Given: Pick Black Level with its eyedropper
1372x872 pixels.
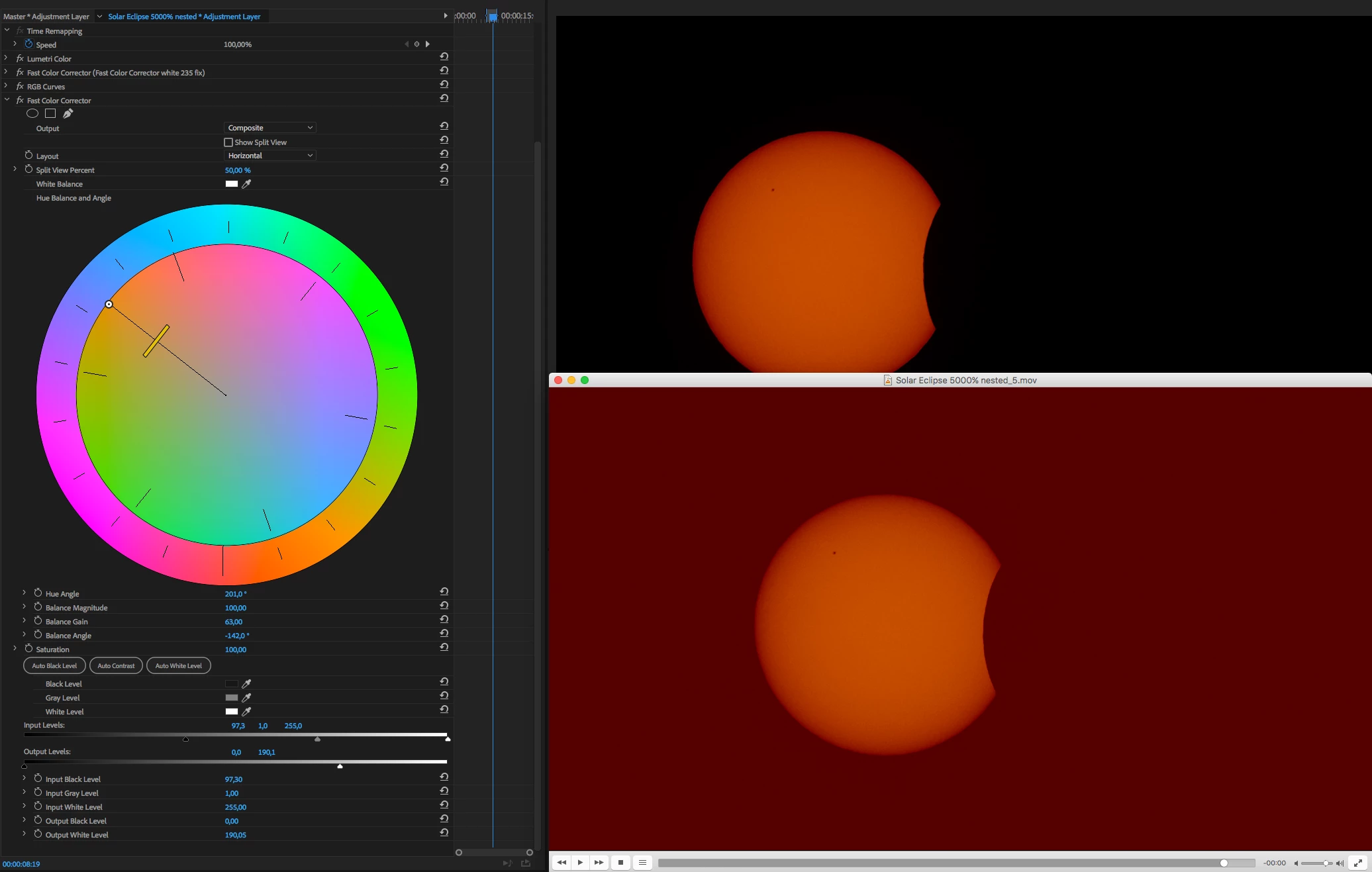Looking at the screenshot, I should 246,684.
